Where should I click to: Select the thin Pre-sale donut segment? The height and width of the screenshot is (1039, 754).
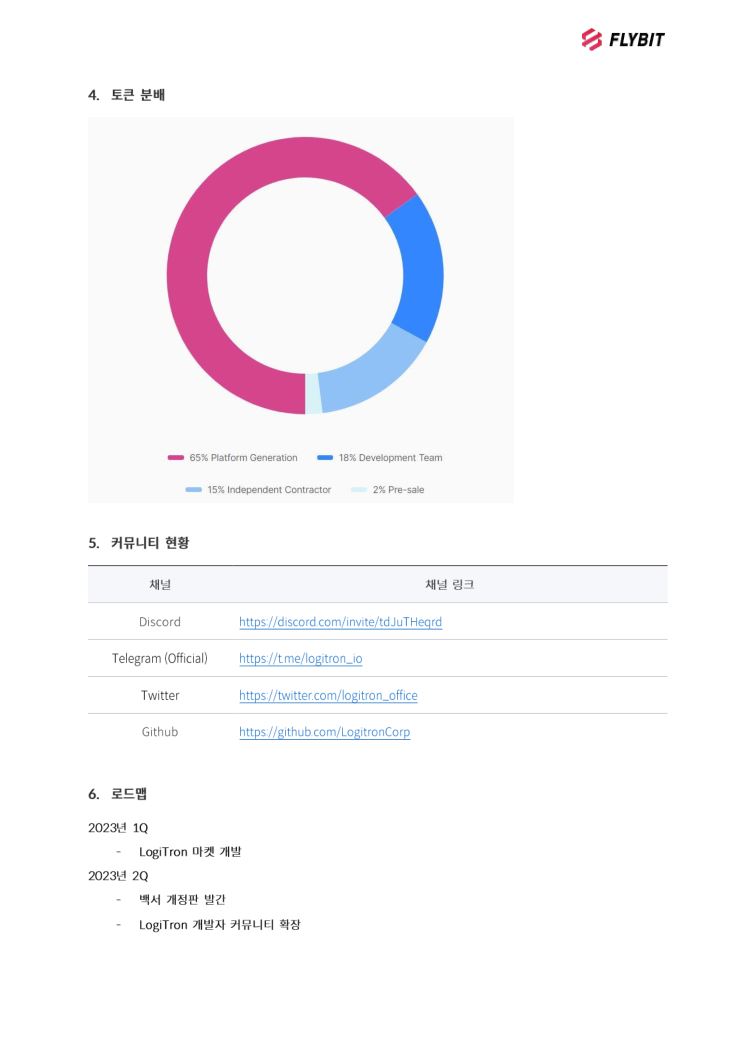(313, 393)
